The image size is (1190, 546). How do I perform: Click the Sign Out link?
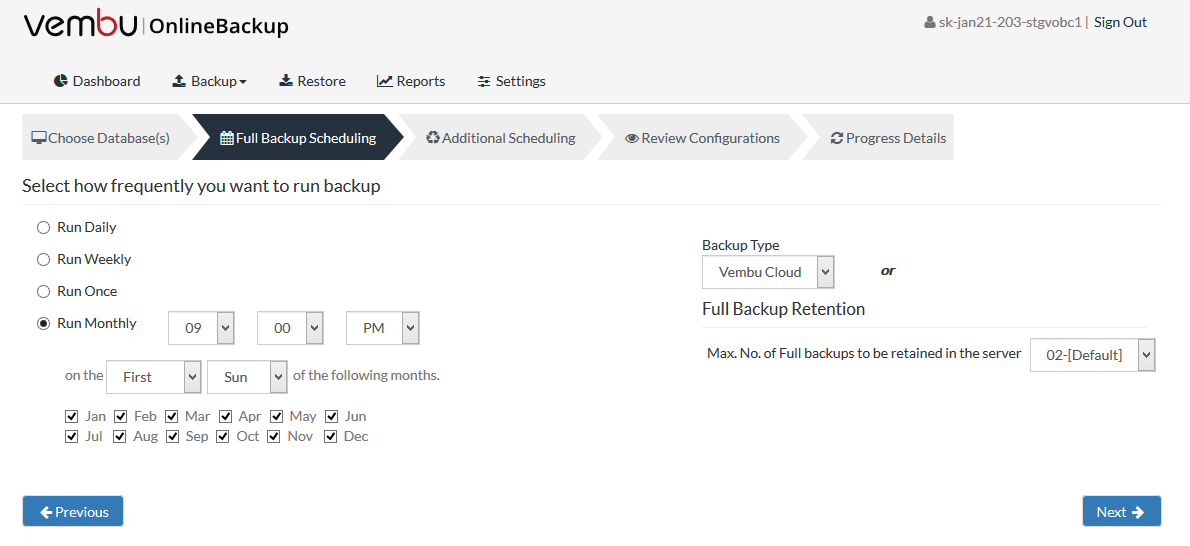1120,23
